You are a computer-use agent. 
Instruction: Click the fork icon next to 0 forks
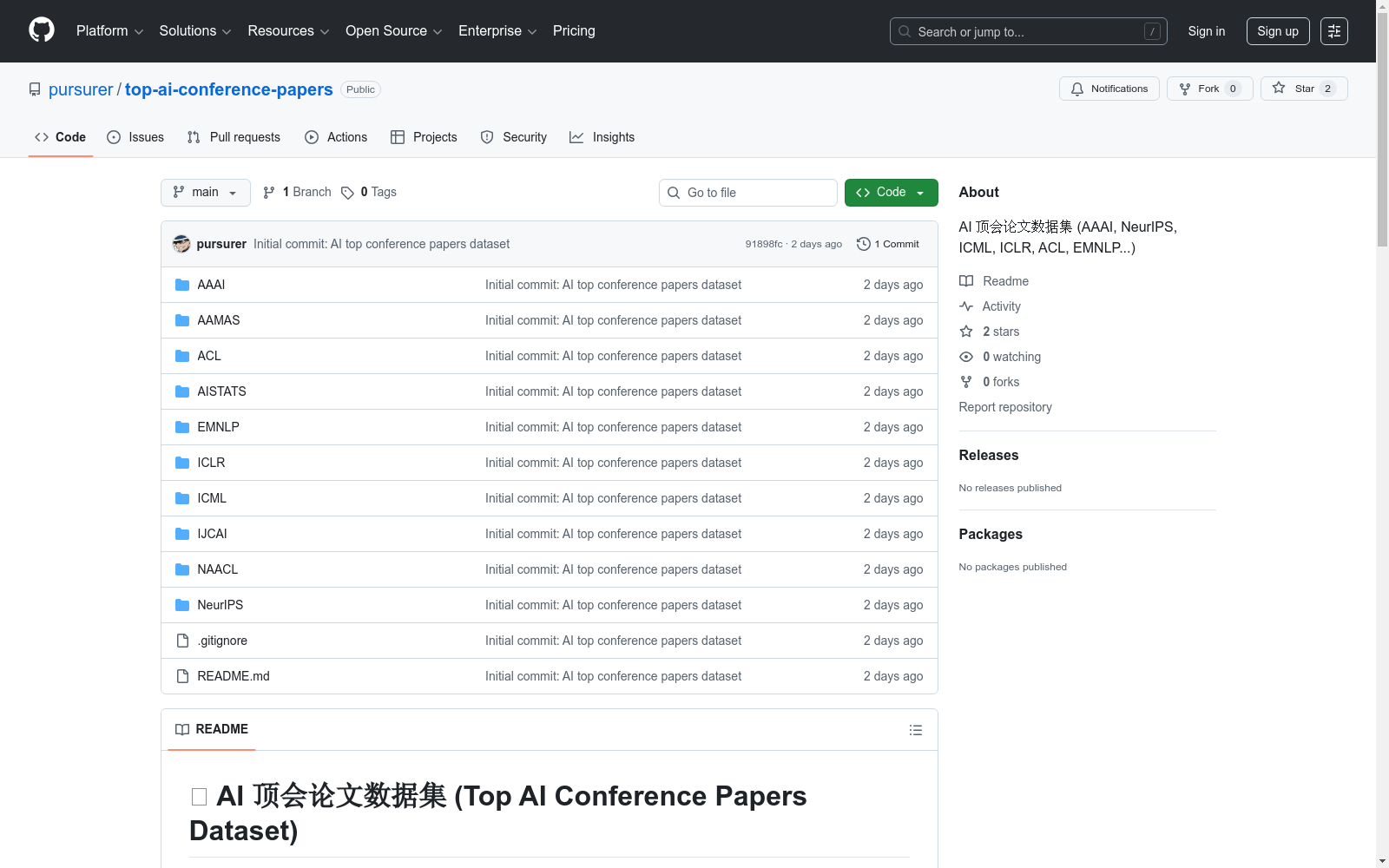966,382
